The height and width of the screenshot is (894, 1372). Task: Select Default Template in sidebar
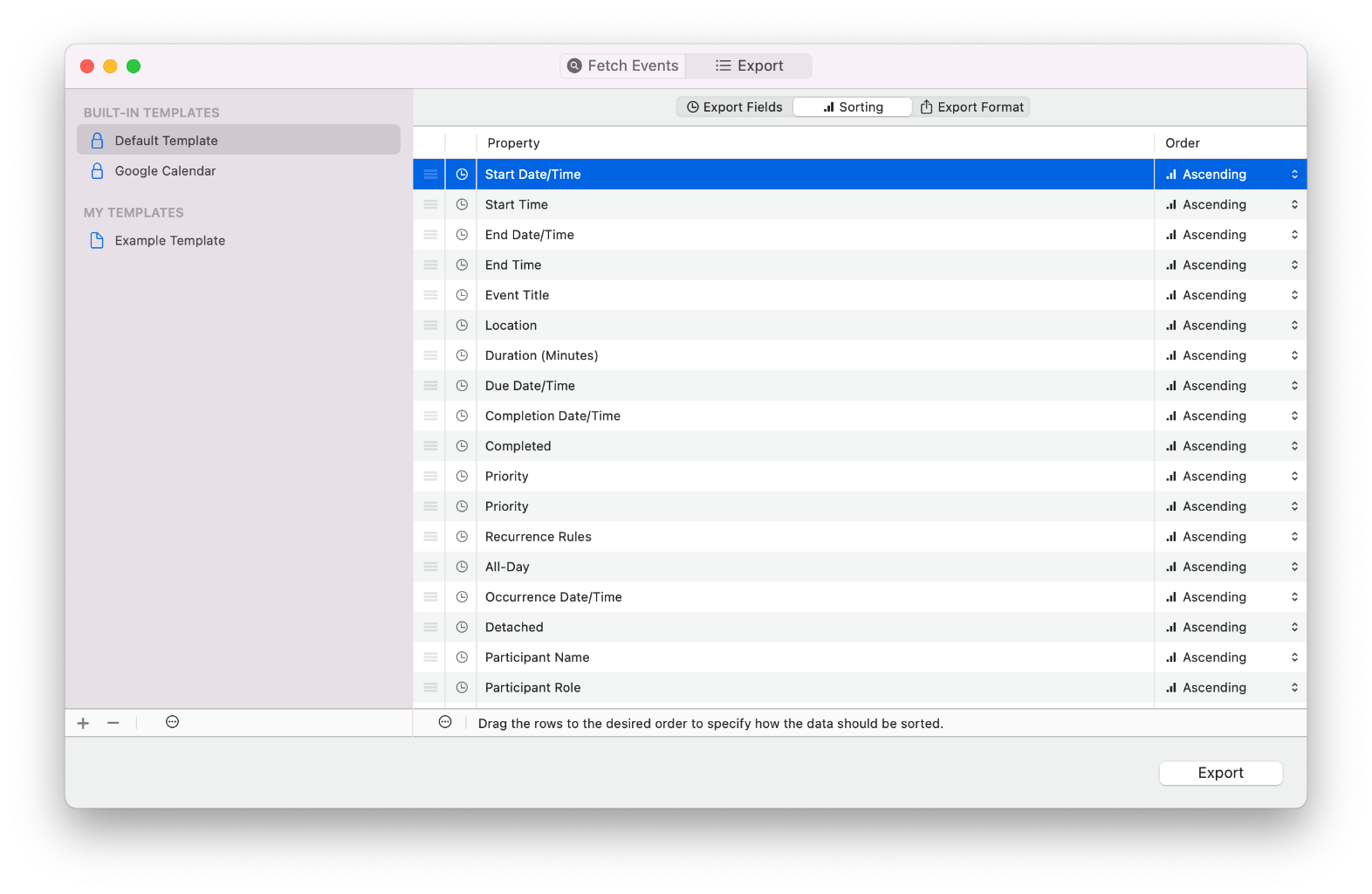(238, 140)
